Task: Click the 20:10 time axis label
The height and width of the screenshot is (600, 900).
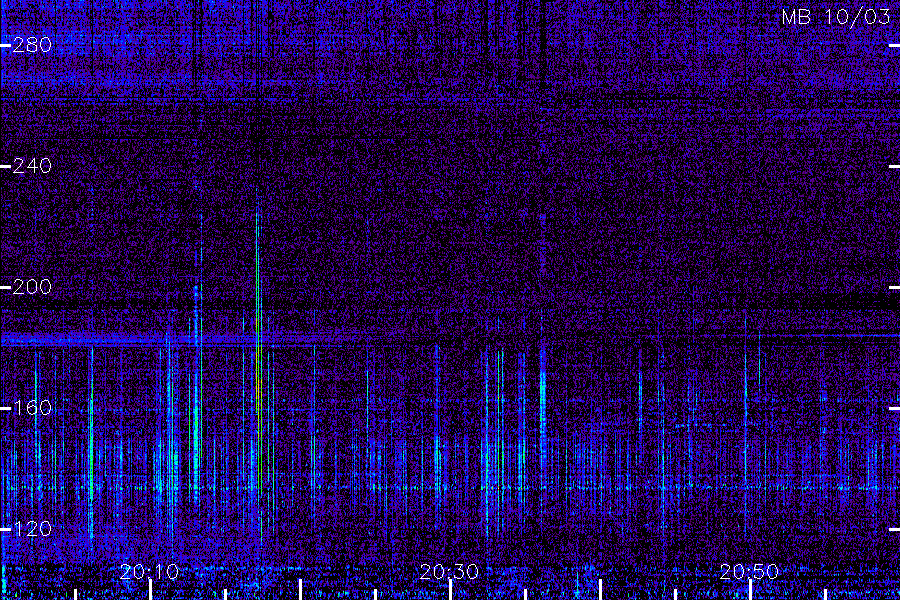Action: click(149, 572)
